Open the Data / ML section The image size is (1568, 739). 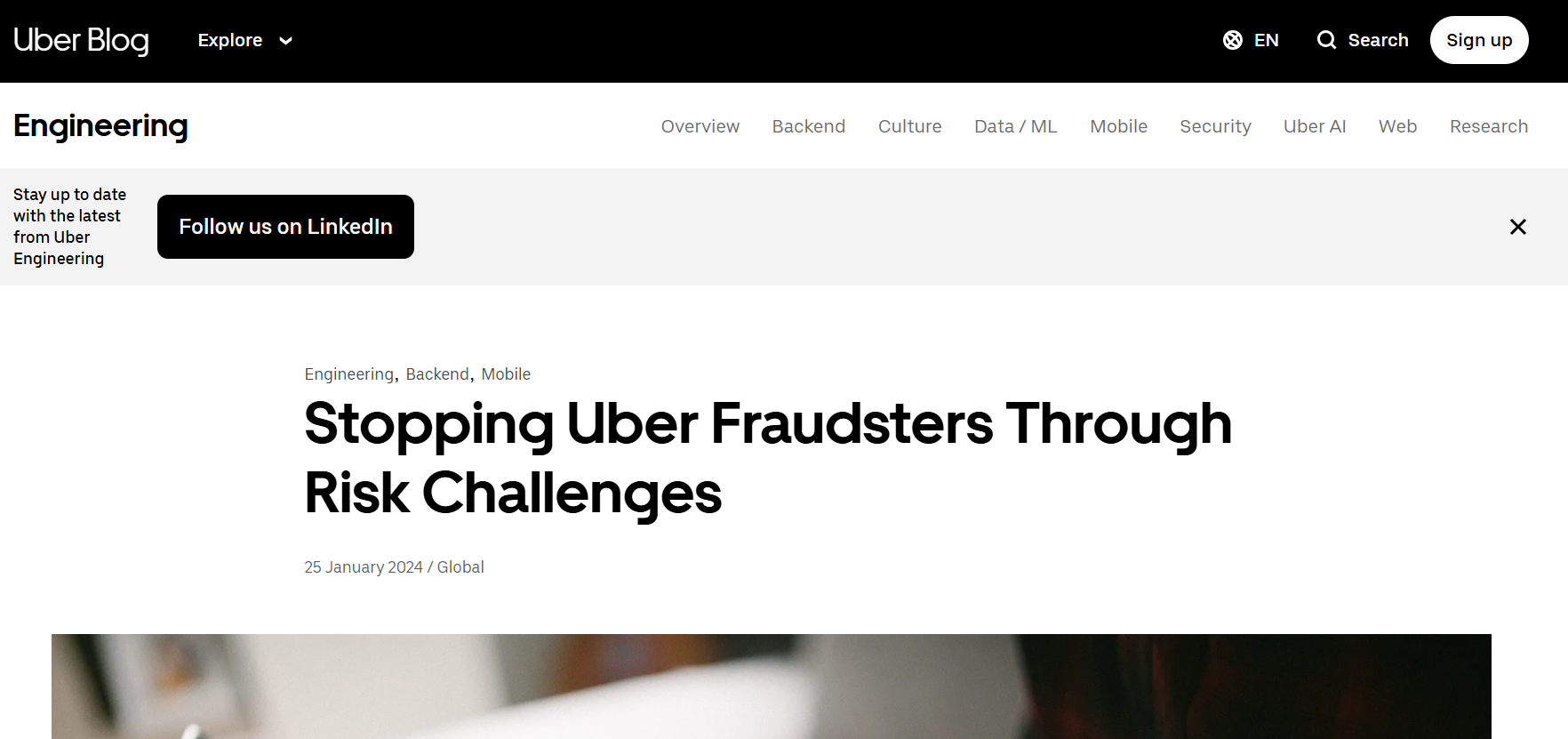point(1015,126)
